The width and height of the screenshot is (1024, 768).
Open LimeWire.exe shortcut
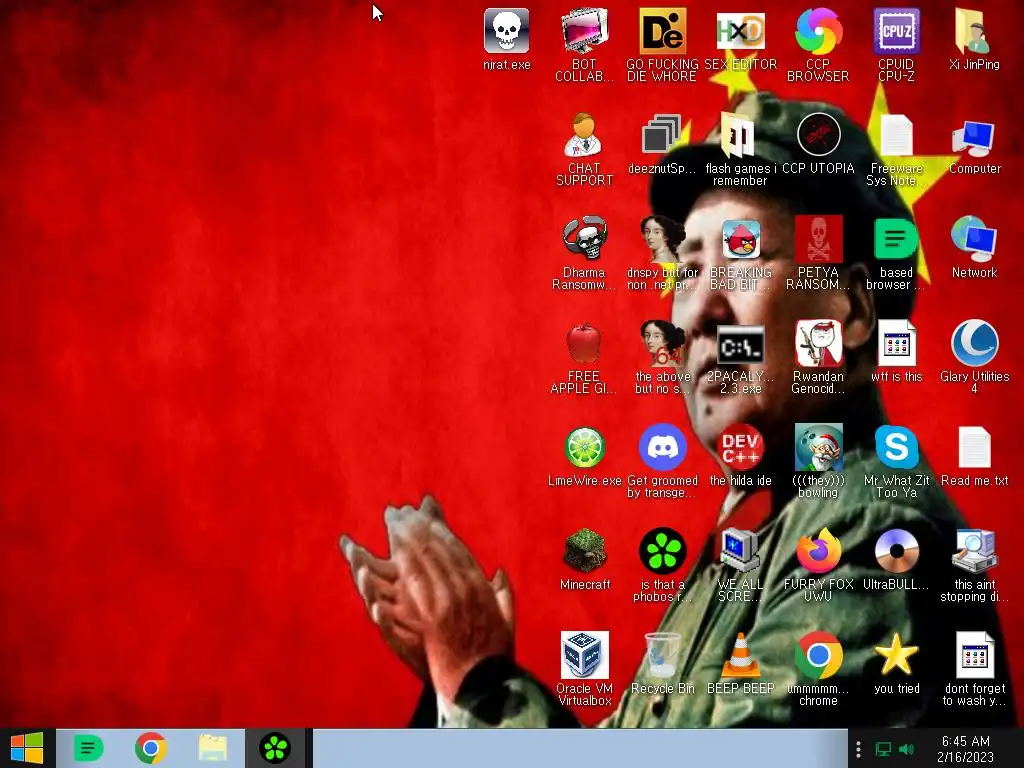coord(584,446)
